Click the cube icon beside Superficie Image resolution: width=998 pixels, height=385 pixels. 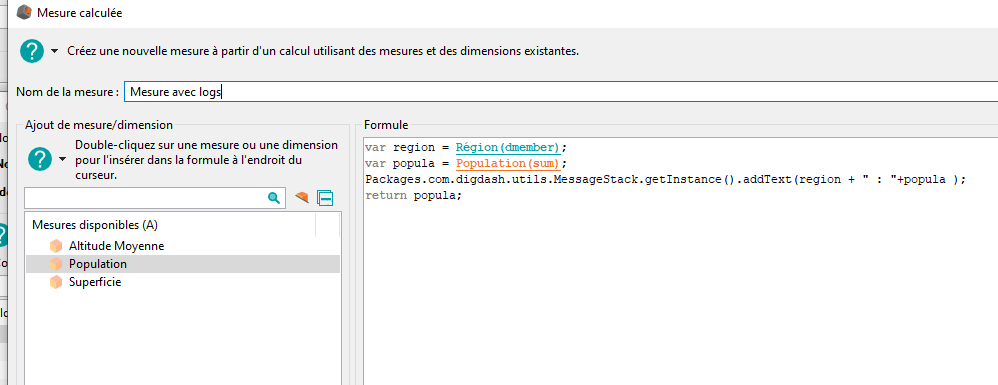pyautogui.click(x=56, y=282)
